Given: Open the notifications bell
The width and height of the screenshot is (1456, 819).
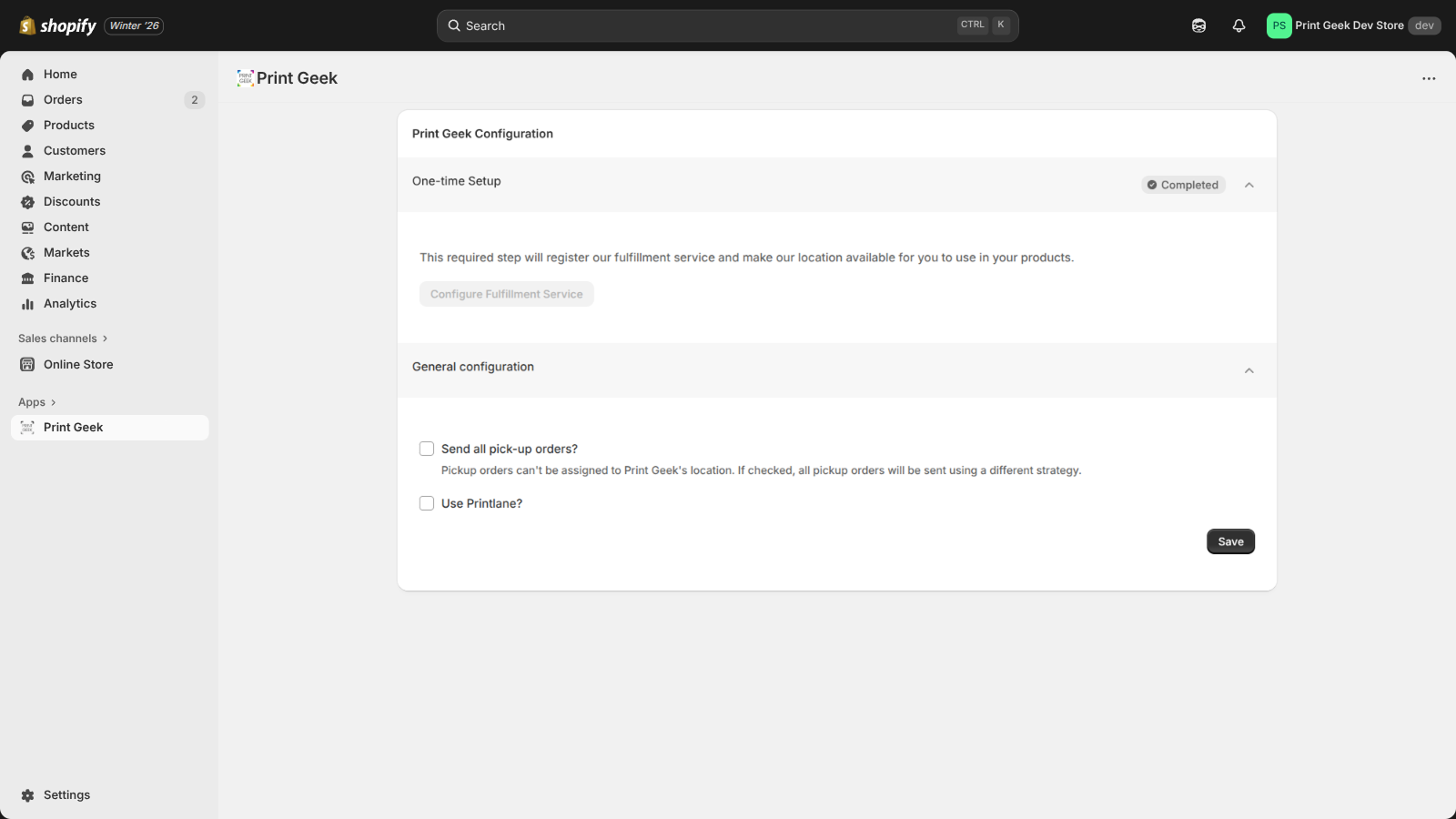Looking at the screenshot, I should click(1239, 25).
